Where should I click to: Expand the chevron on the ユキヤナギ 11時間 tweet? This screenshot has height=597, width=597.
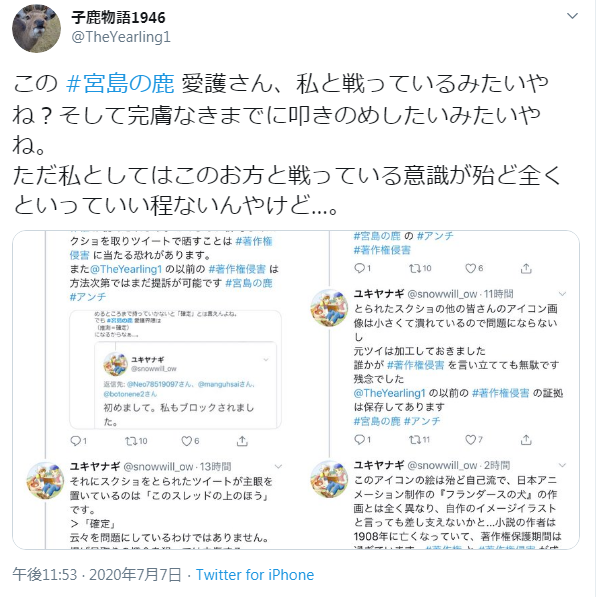point(562,294)
